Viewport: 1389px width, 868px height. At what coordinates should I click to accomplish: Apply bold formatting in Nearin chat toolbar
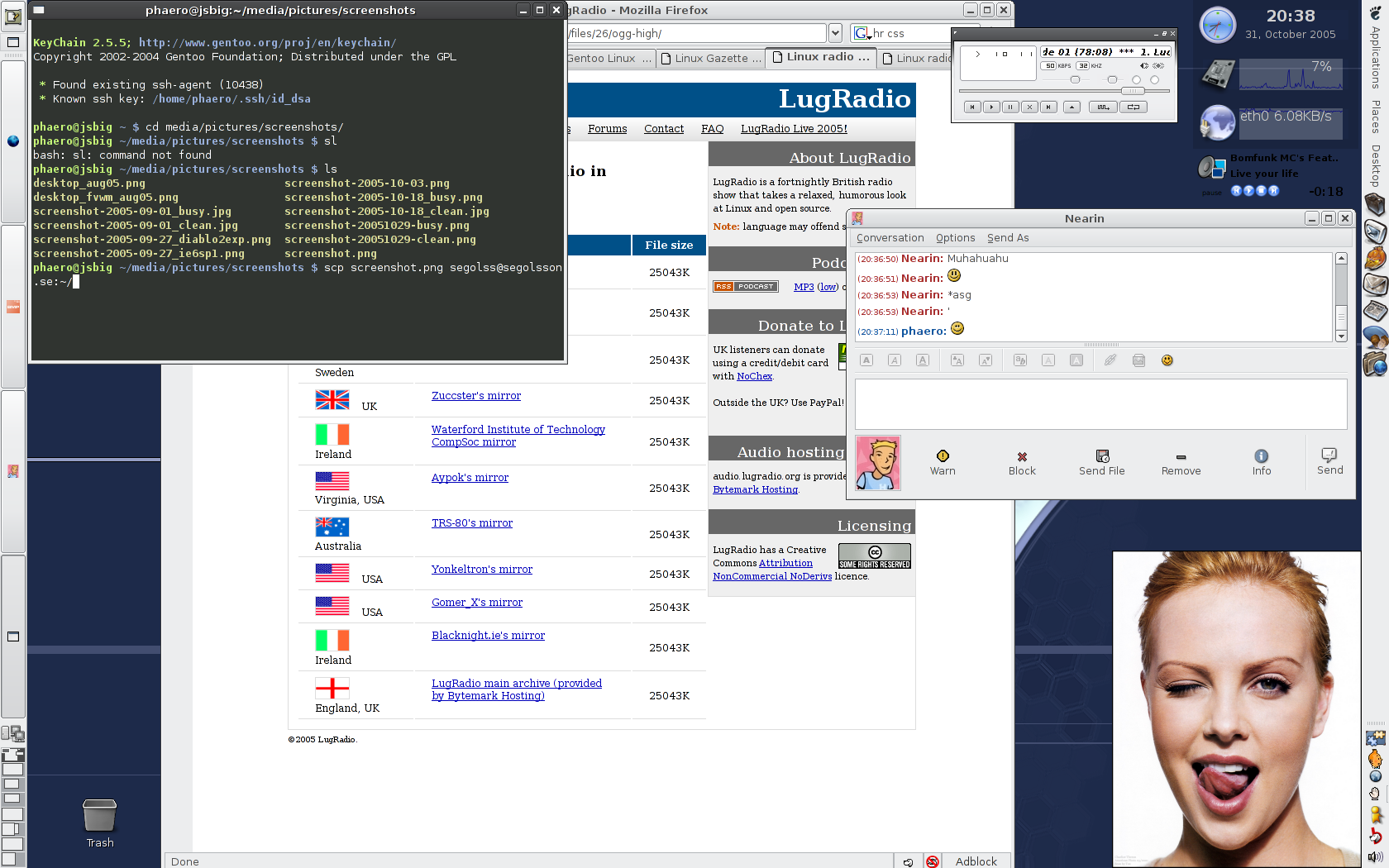point(866,360)
